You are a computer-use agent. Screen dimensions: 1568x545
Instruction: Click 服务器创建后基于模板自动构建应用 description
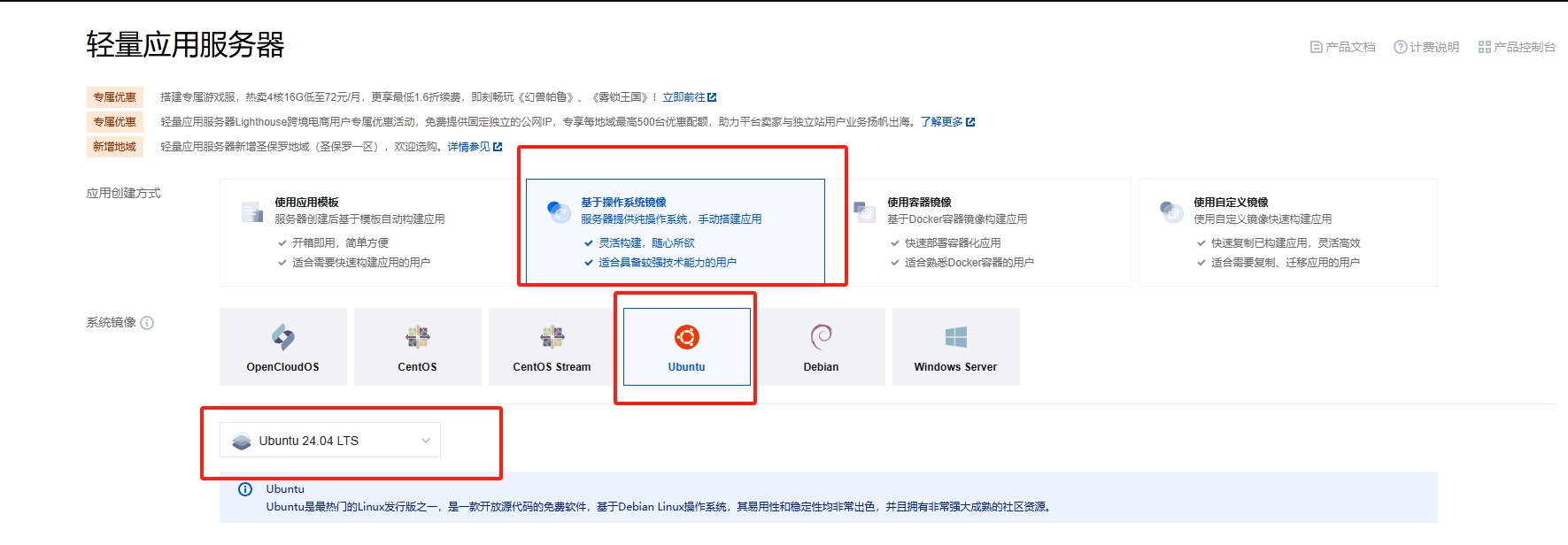[x=359, y=219]
